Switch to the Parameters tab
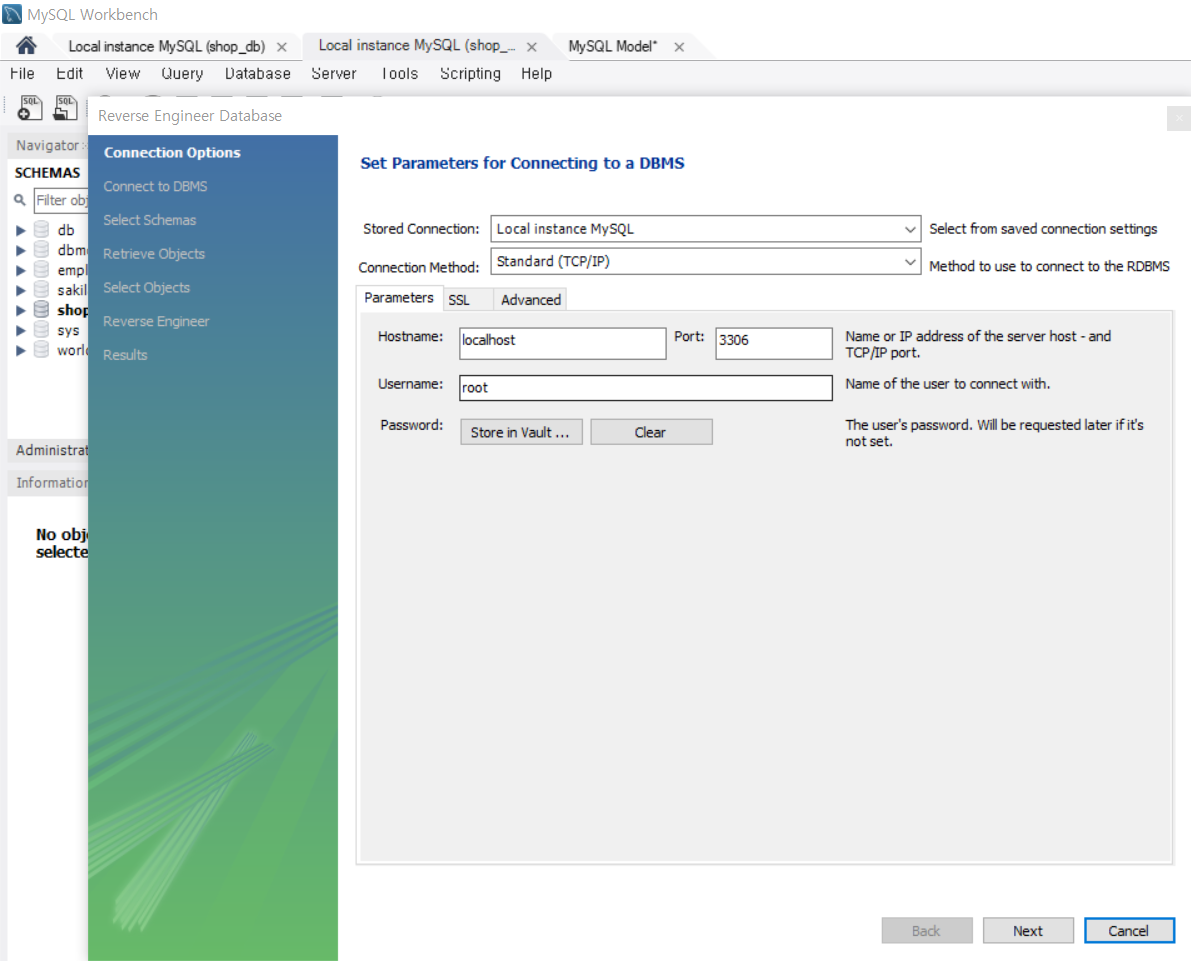 pos(399,298)
